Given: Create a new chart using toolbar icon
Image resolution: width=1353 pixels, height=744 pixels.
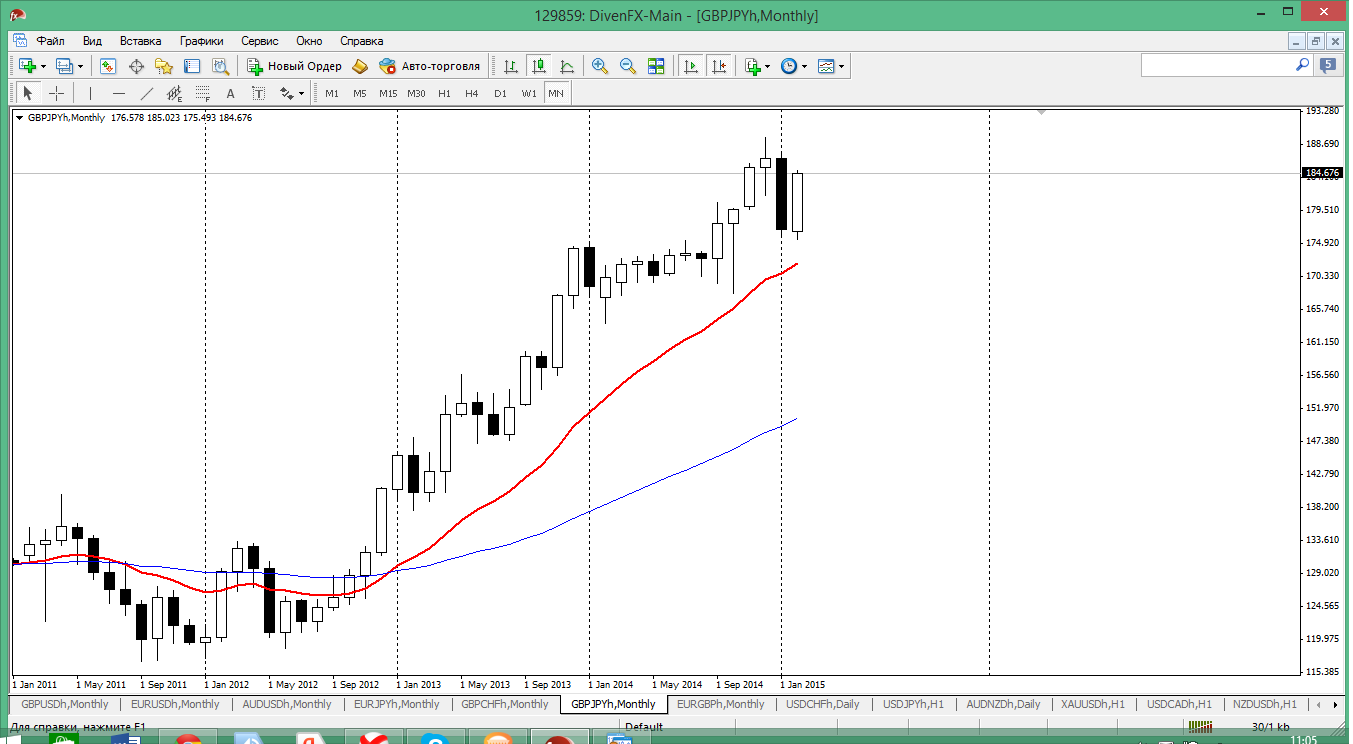Looking at the screenshot, I should point(27,66).
